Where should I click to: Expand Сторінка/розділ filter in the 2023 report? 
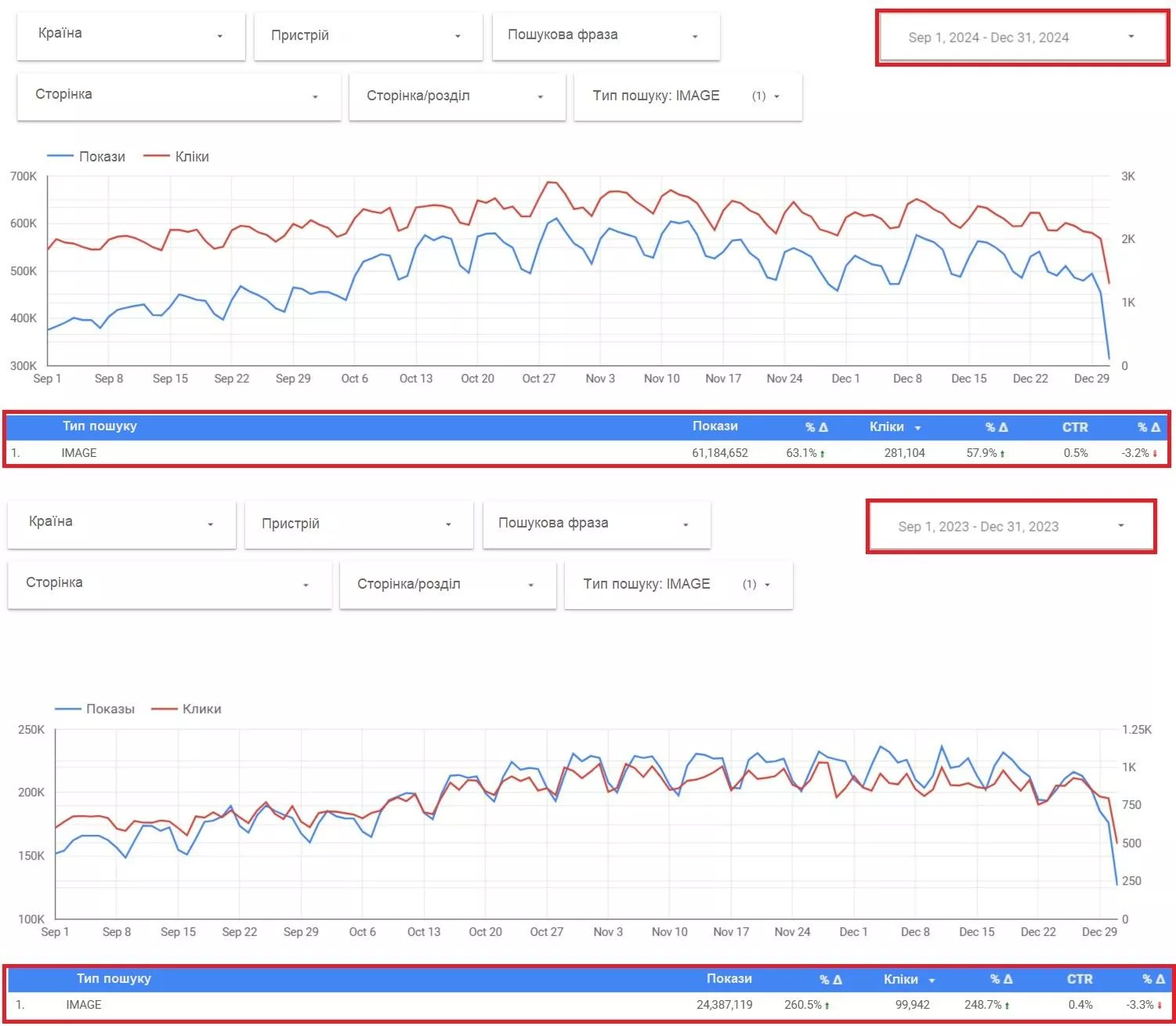(447, 585)
